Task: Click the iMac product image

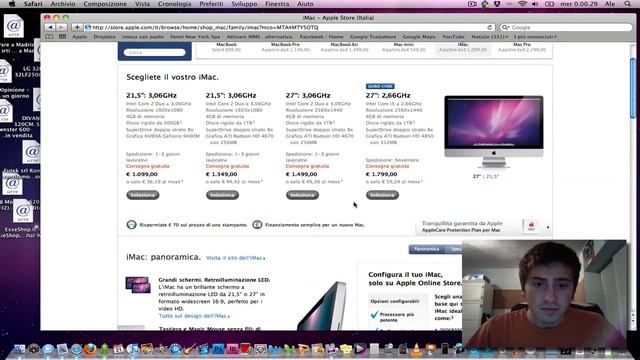Action: click(494, 131)
